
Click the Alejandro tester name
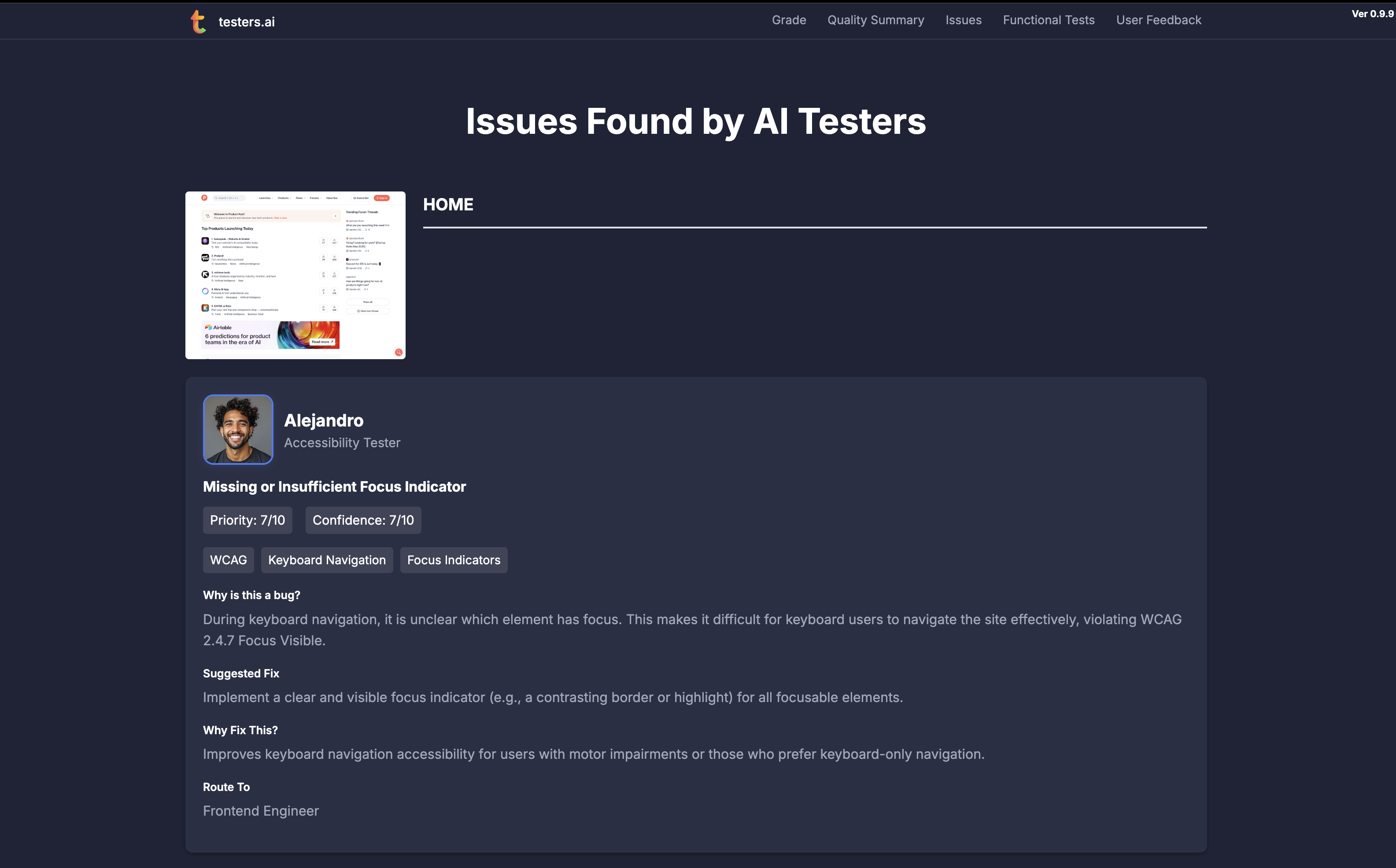(323, 420)
